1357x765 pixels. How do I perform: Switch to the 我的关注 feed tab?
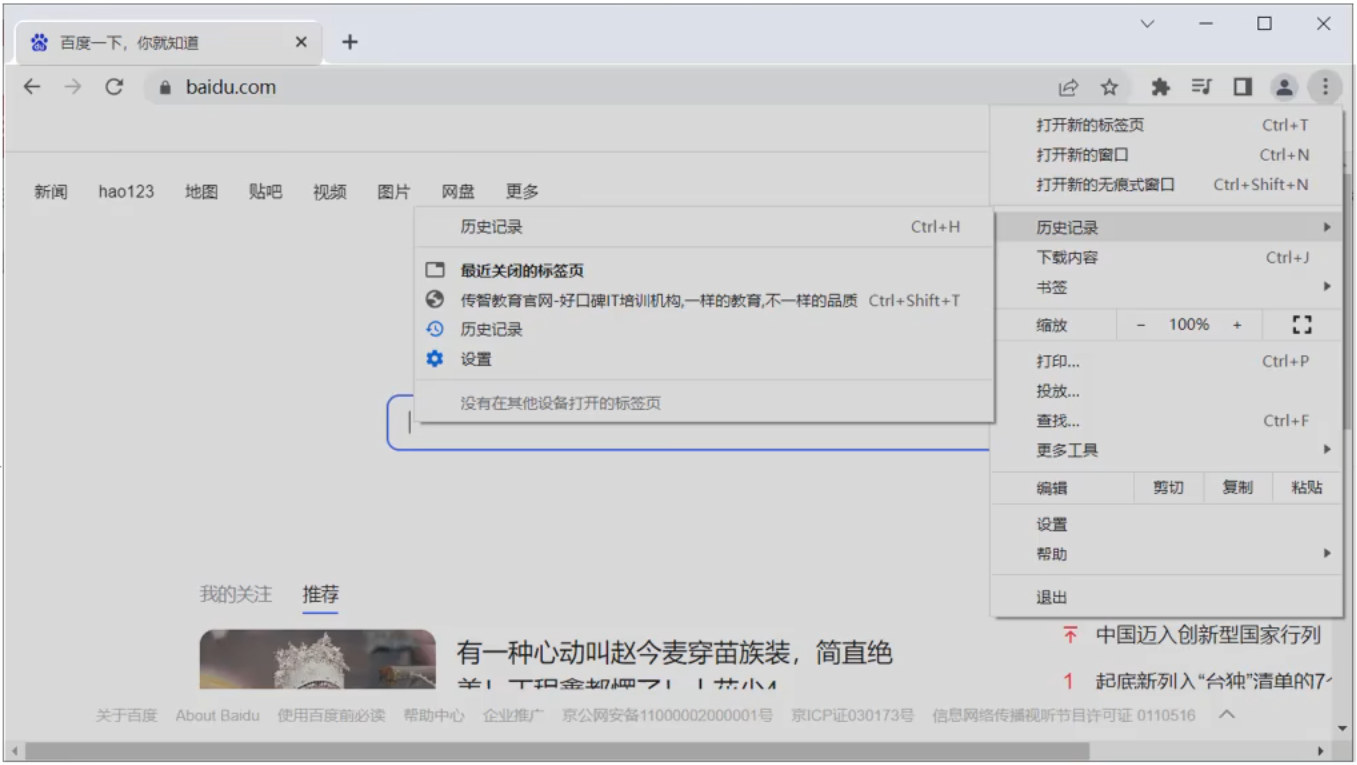[236, 595]
